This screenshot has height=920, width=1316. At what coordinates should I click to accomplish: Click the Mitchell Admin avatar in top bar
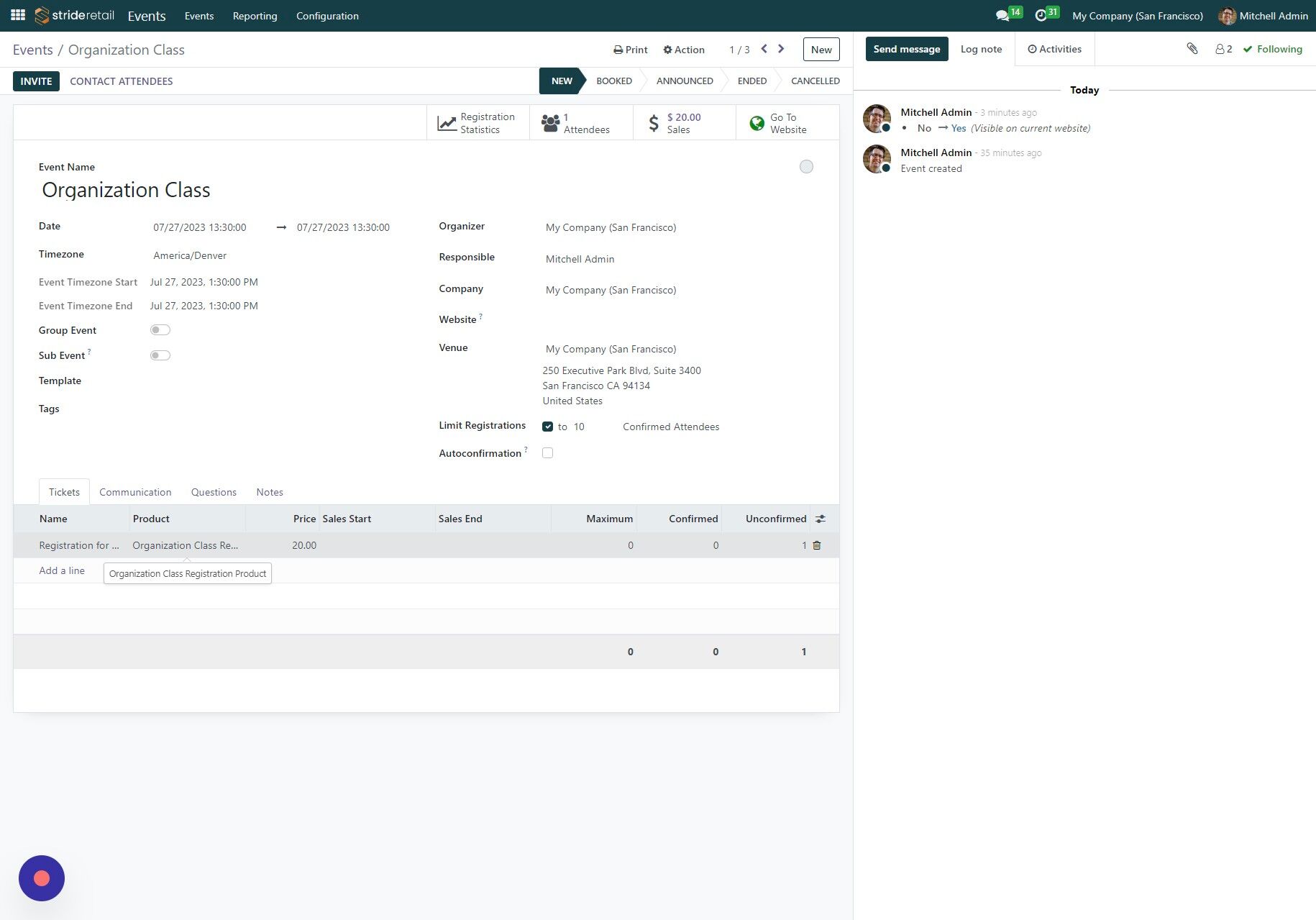click(x=1227, y=16)
